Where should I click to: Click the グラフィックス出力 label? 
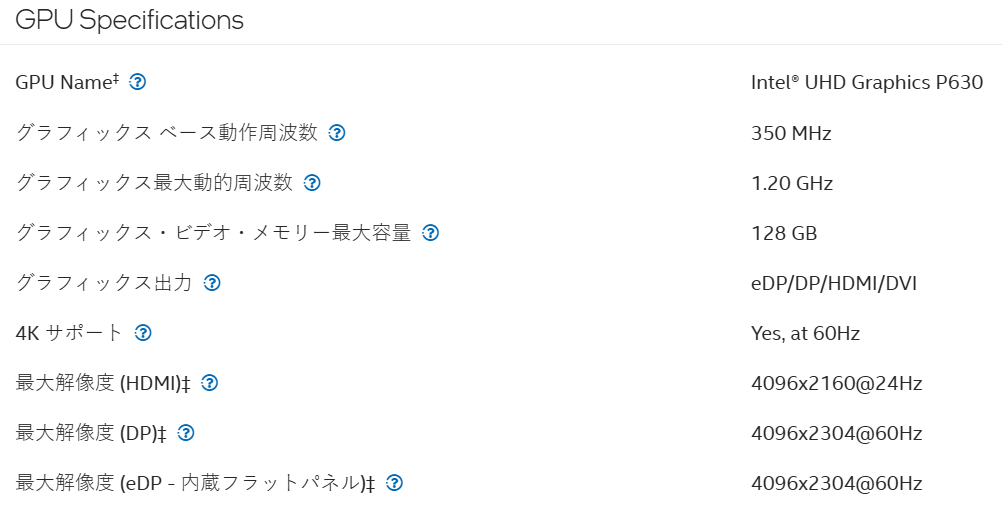point(104,282)
